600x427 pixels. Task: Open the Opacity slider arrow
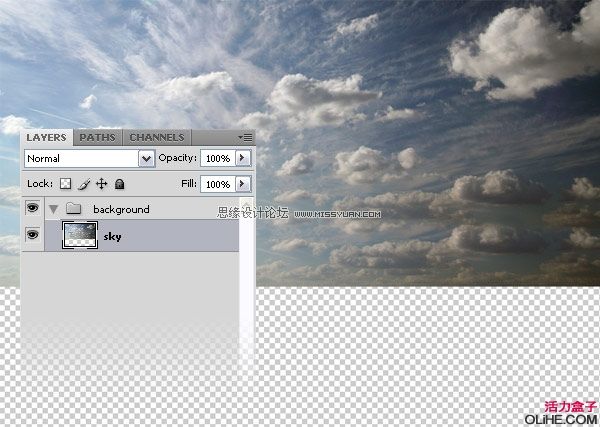[243, 158]
